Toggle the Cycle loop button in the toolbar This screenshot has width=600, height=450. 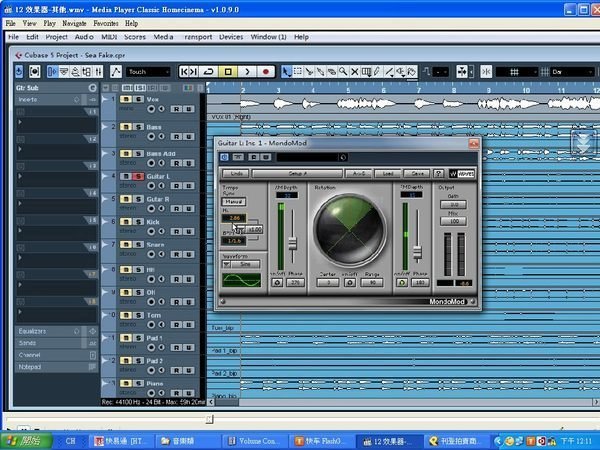point(208,72)
